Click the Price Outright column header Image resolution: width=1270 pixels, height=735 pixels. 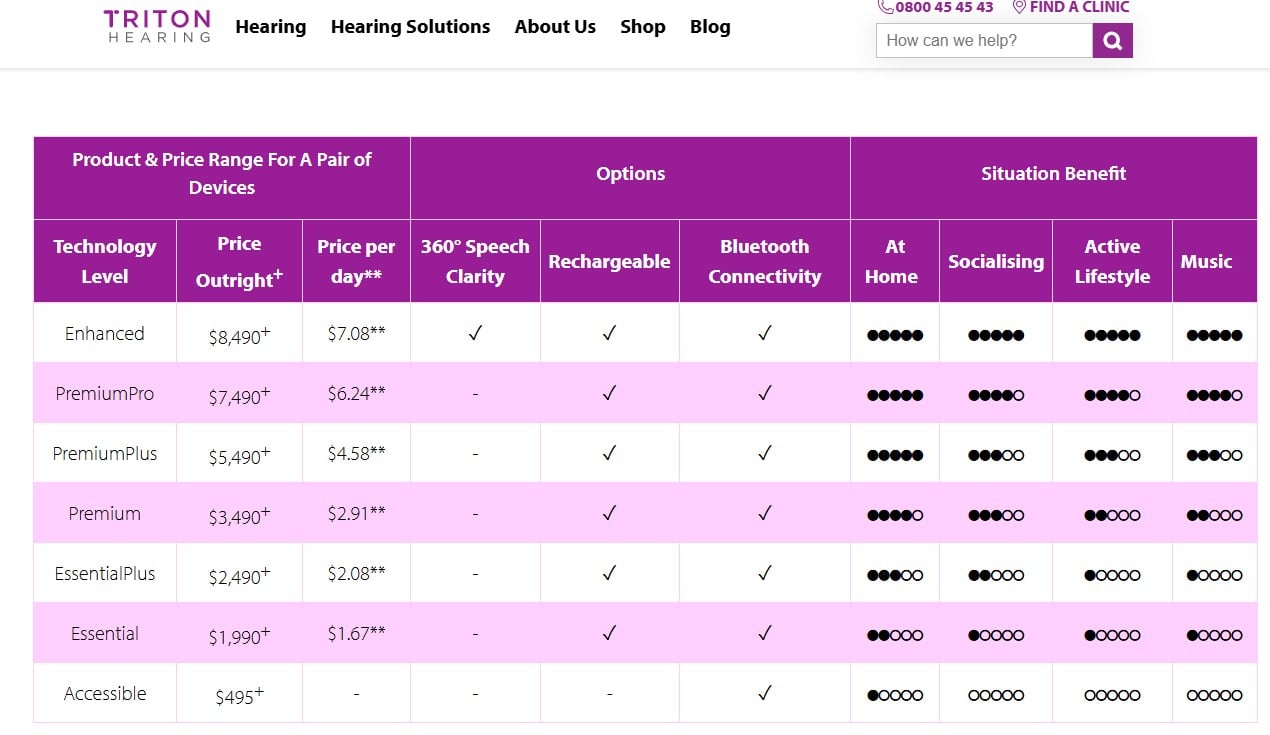239,261
